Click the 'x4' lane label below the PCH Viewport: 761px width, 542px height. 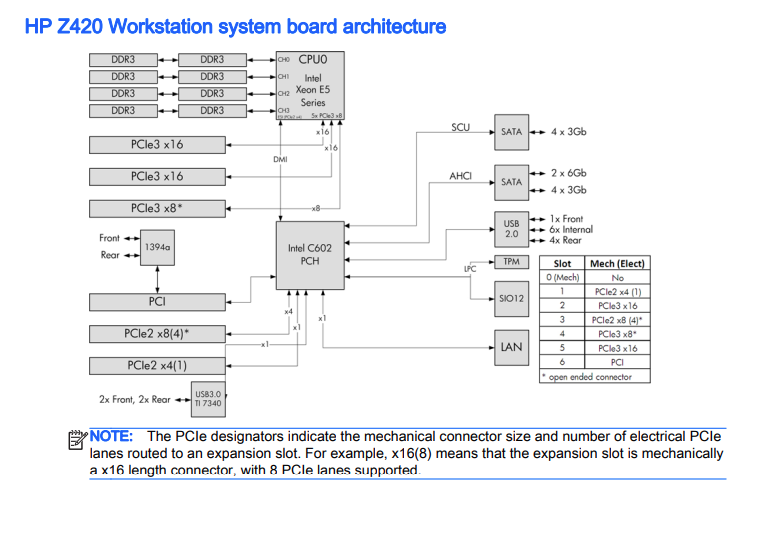click(x=289, y=312)
